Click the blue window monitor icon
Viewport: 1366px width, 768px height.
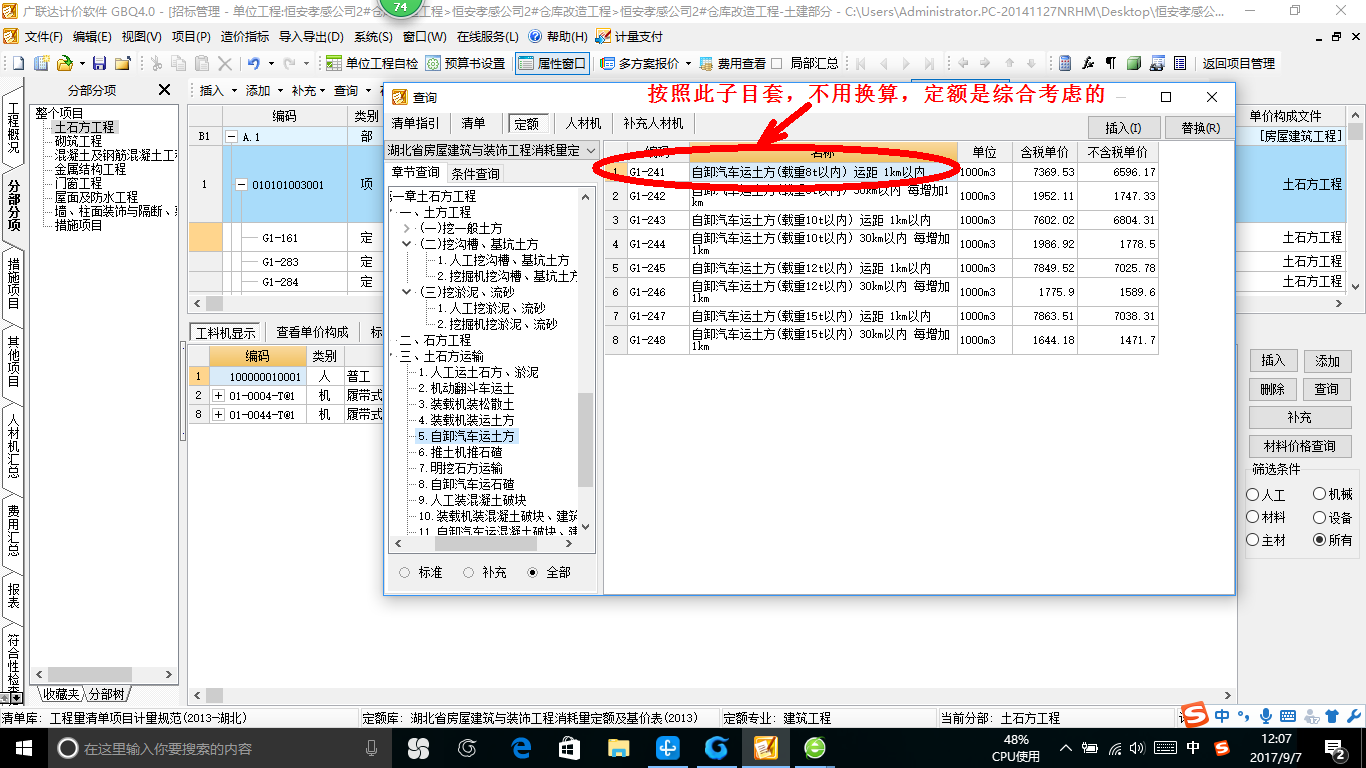[x=1157, y=63]
